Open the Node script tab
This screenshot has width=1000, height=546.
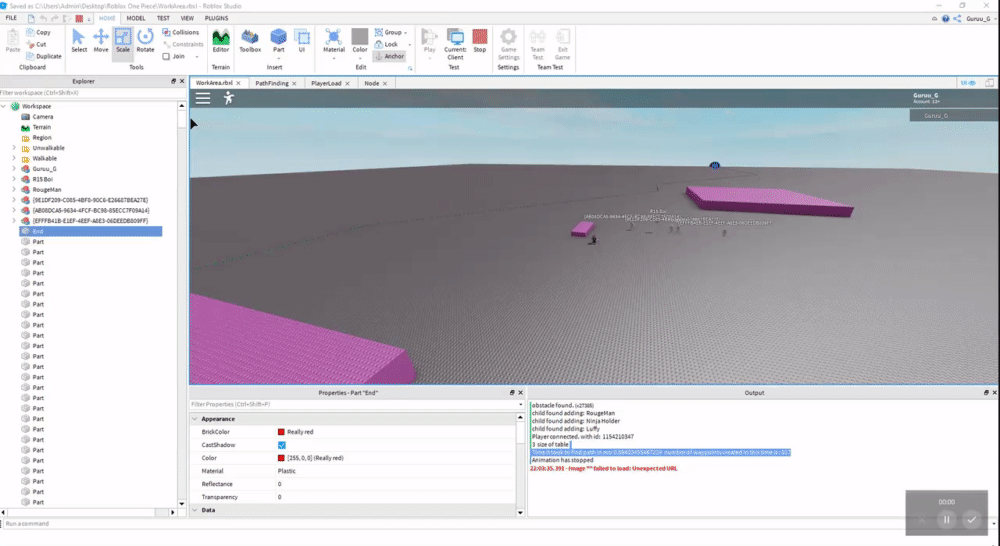[x=371, y=83]
